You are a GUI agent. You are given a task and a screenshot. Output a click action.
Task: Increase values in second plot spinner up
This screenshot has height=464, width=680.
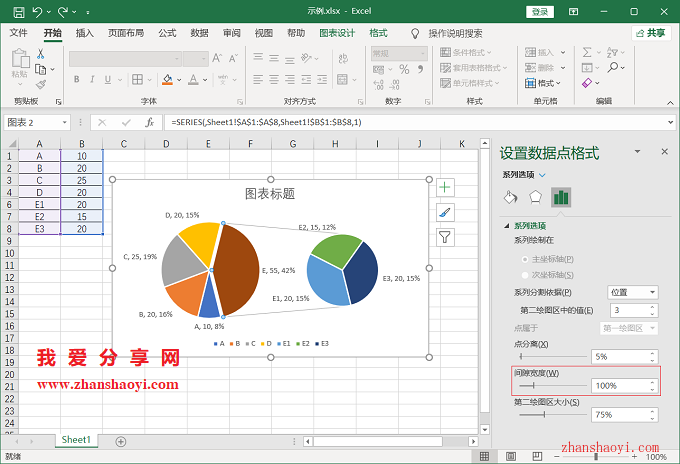tap(653, 307)
